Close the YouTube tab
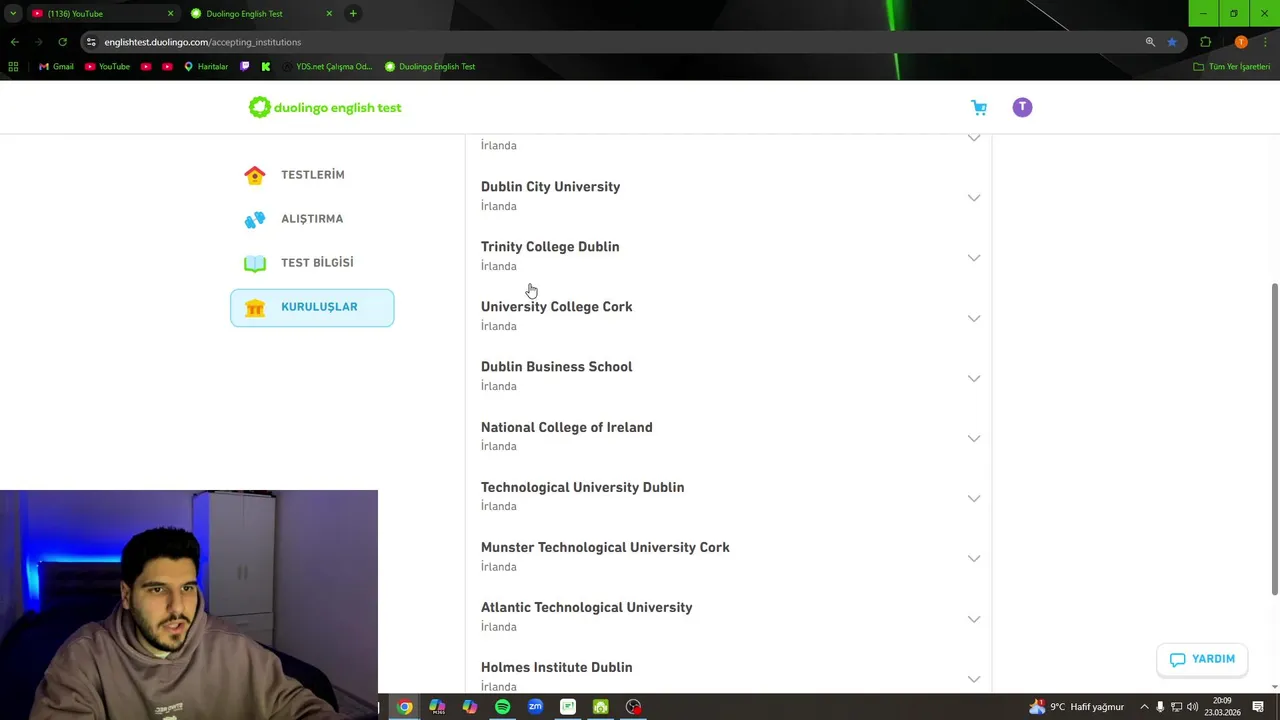1280x720 pixels. click(170, 14)
